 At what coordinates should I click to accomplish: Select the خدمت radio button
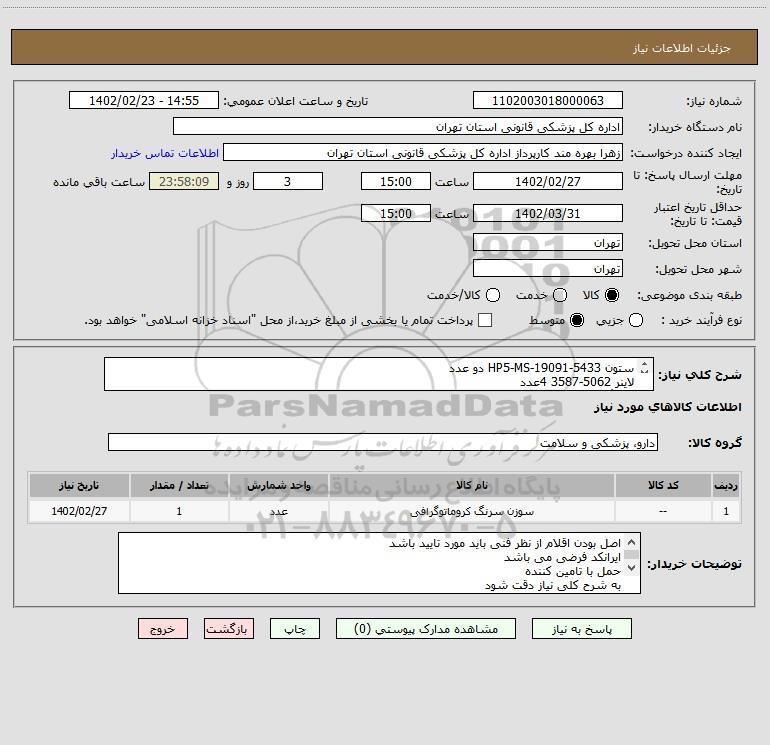[x=560, y=295]
